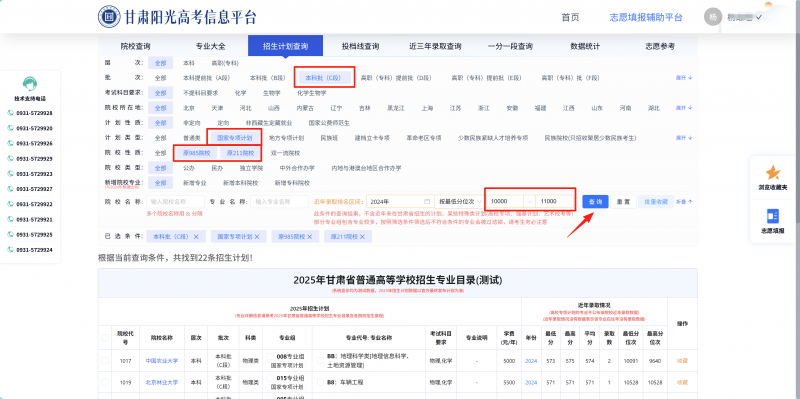Open the 志愿填报 sidebar icon
800x399 pixels.
pyautogui.click(x=772, y=216)
